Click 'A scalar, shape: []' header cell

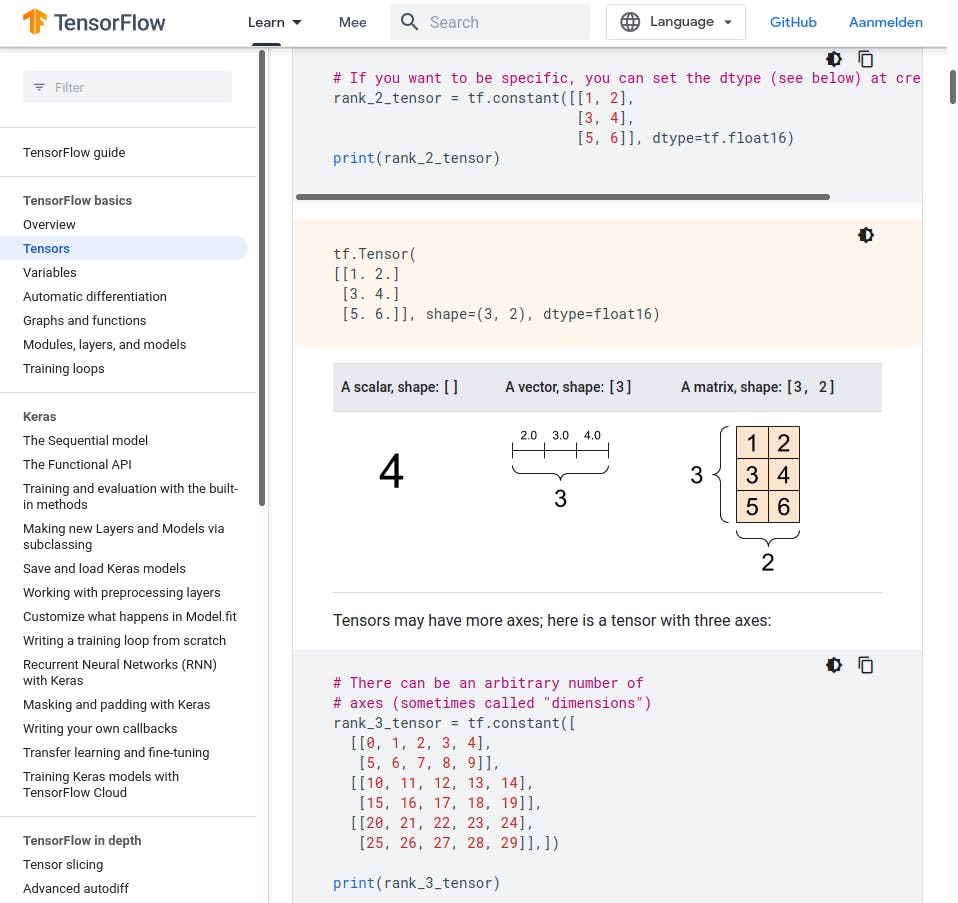[x=400, y=387]
